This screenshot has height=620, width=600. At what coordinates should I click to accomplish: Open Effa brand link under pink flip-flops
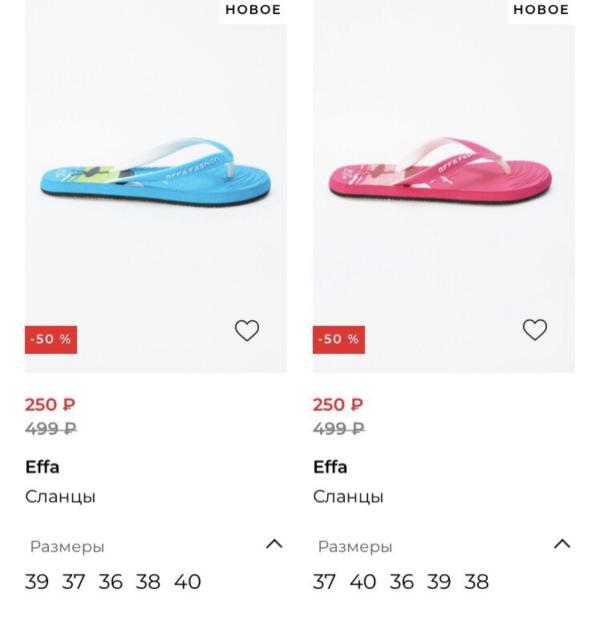pos(330,467)
